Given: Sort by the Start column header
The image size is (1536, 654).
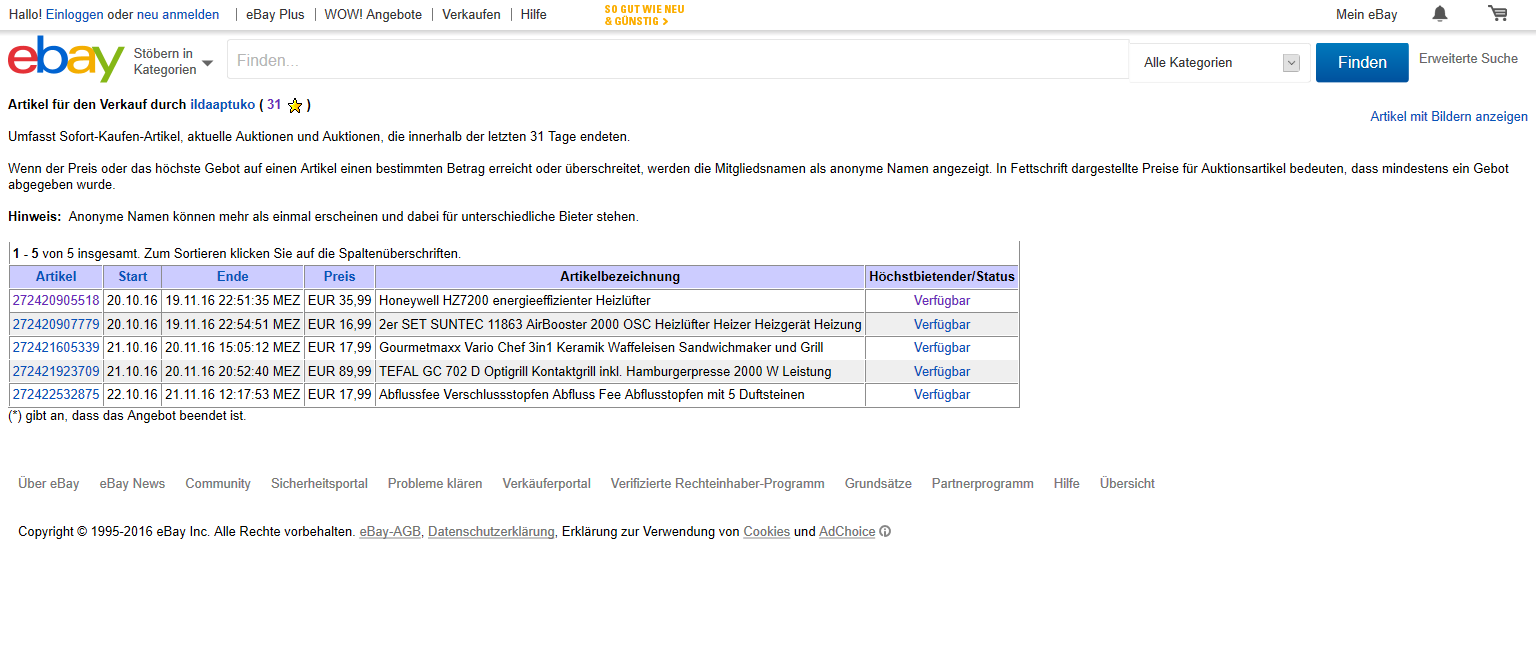Looking at the screenshot, I should pos(133,277).
